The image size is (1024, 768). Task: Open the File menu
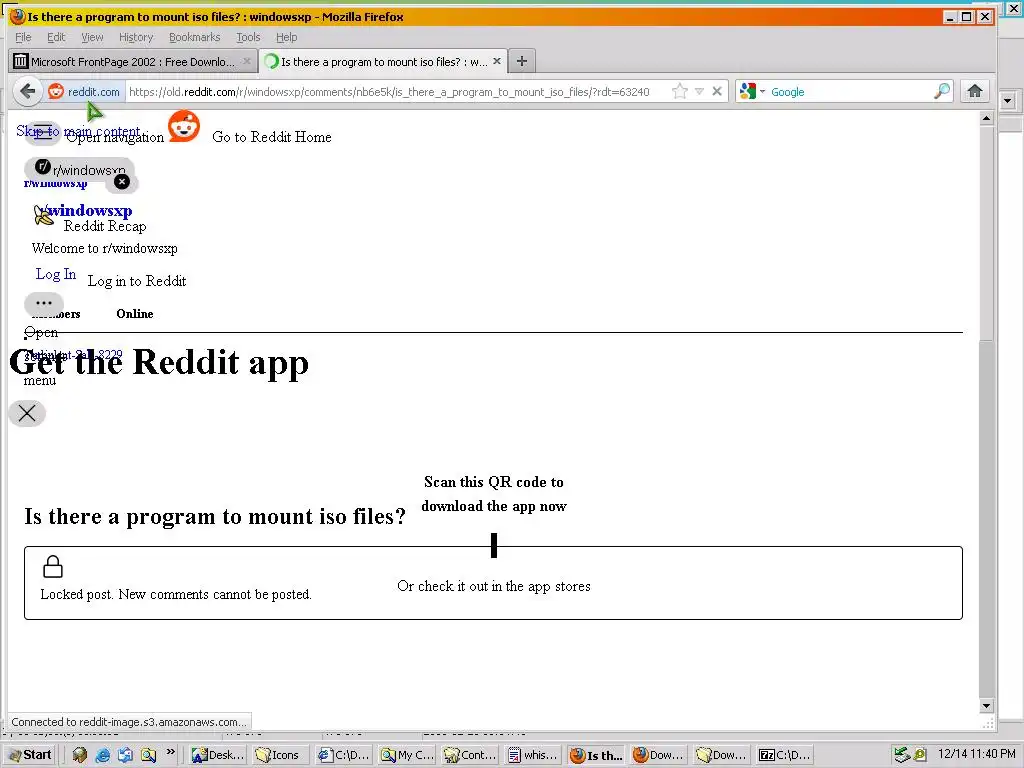(x=24, y=37)
